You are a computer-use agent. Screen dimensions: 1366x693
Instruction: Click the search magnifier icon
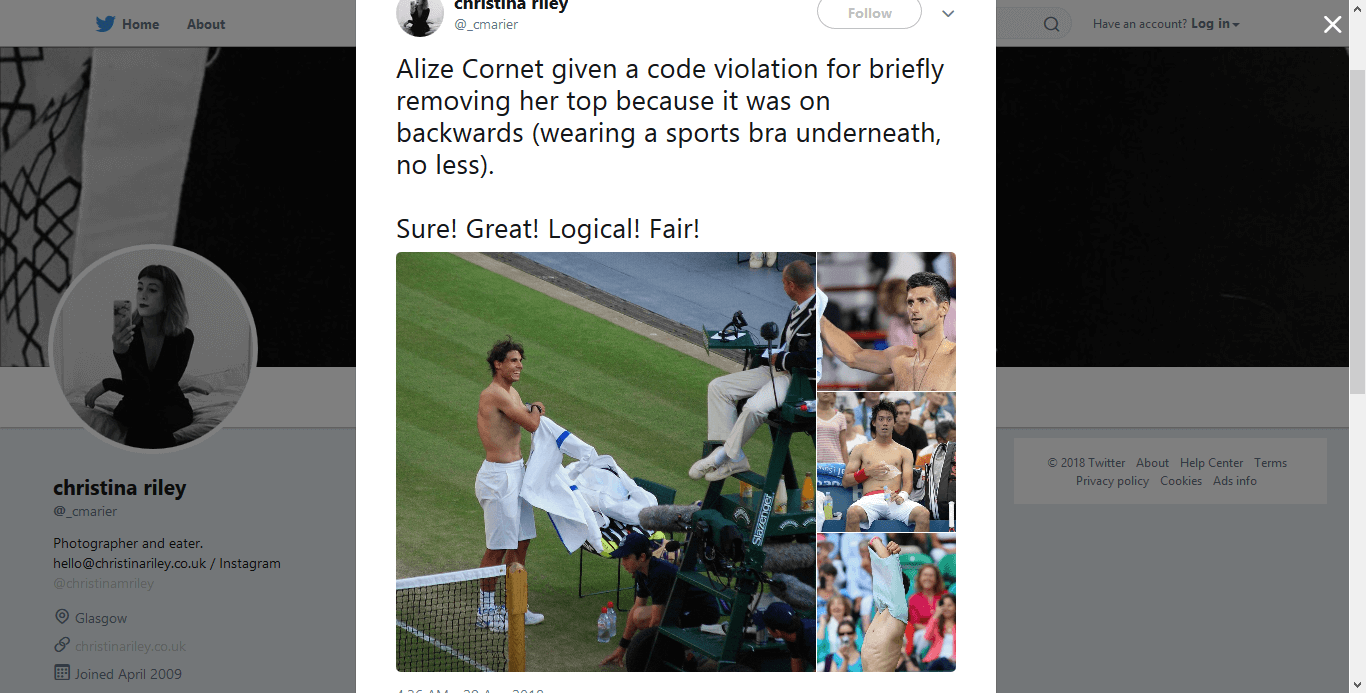coord(1051,24)
